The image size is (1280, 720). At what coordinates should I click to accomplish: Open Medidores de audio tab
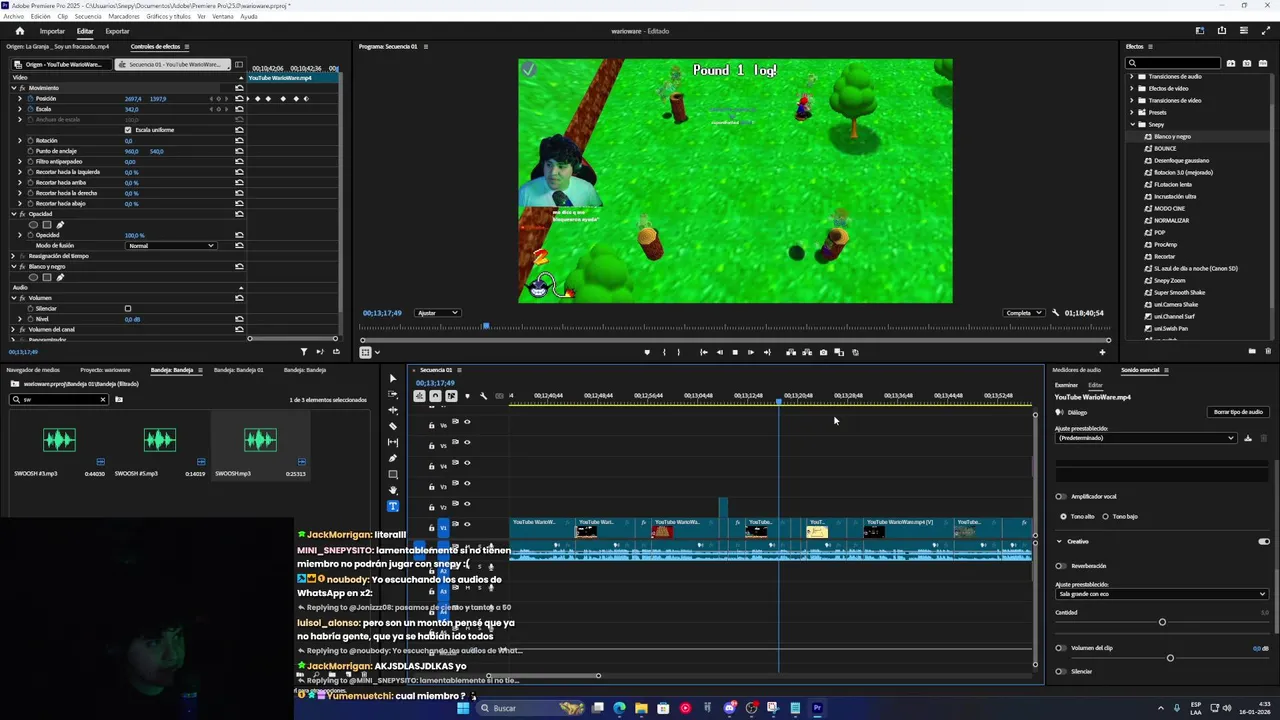point(1076,370)
